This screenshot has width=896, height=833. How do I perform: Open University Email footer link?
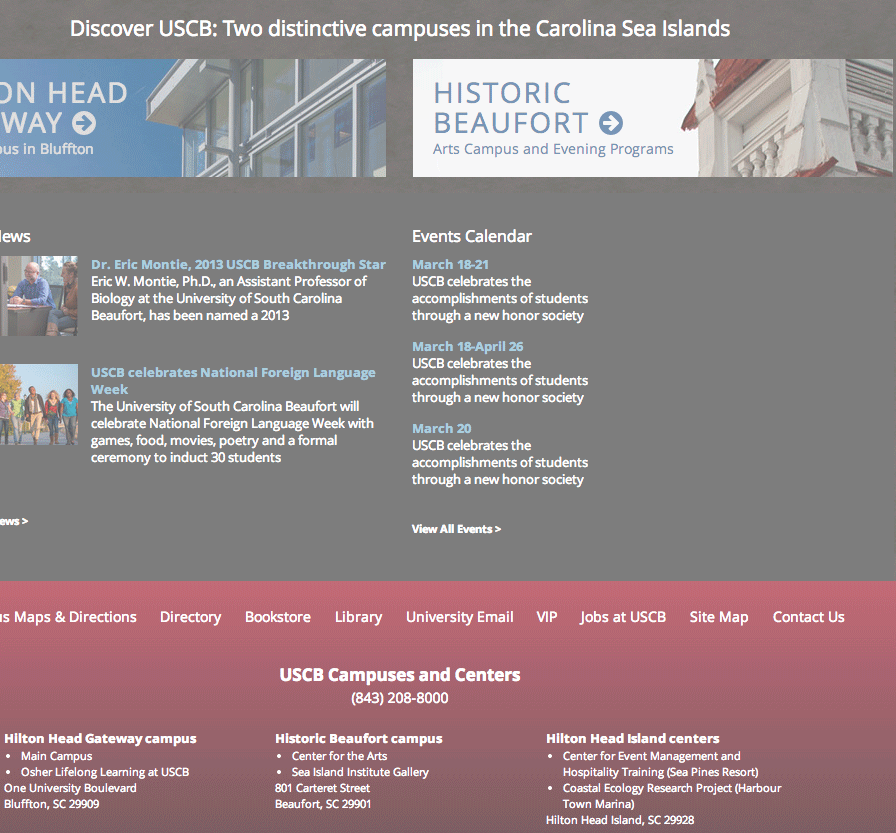pos(459,617)
